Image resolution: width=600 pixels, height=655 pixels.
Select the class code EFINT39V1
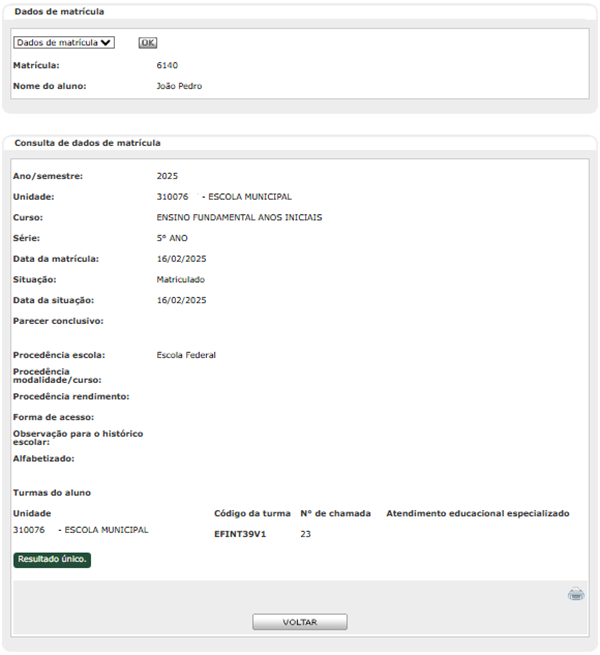pyautogui.click(x=240, y=534)
